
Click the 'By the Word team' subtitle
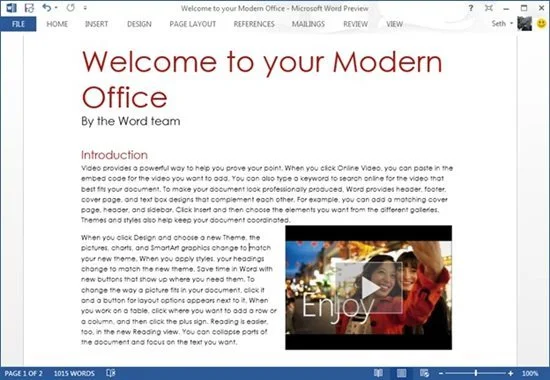(131, 121)
